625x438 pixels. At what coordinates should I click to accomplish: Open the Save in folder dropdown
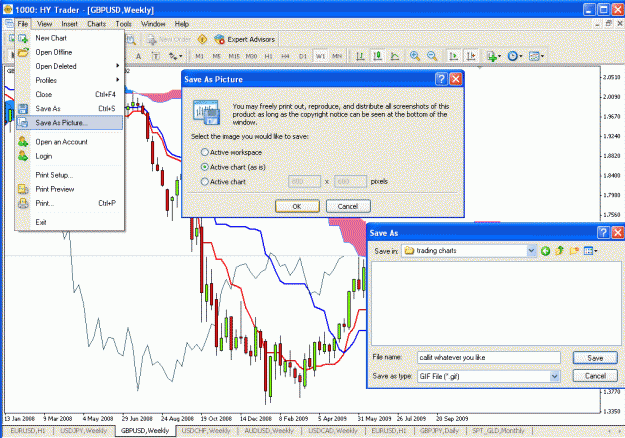click(531, 251)
